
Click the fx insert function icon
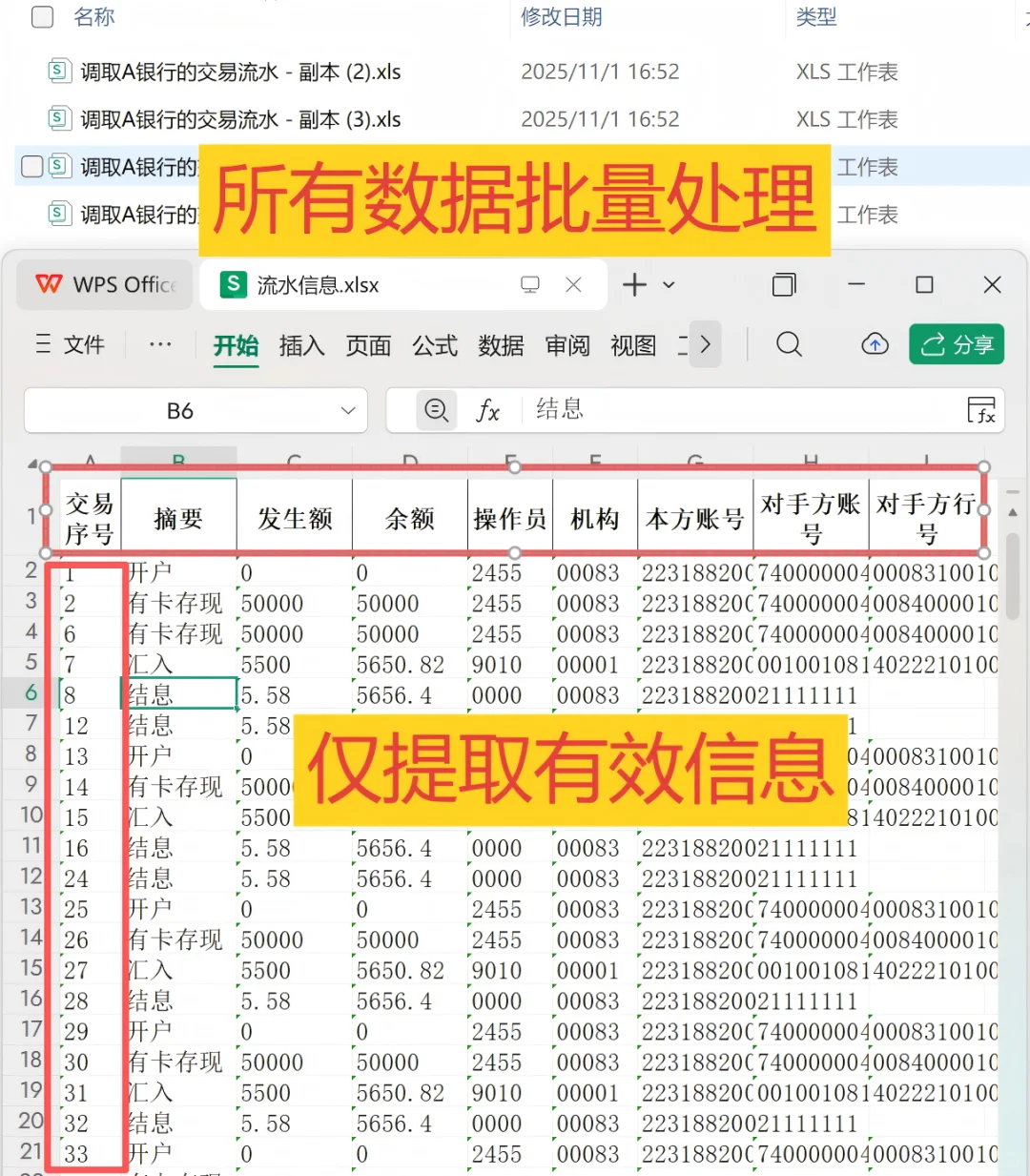pyautogui.click(x=489, y=411)
